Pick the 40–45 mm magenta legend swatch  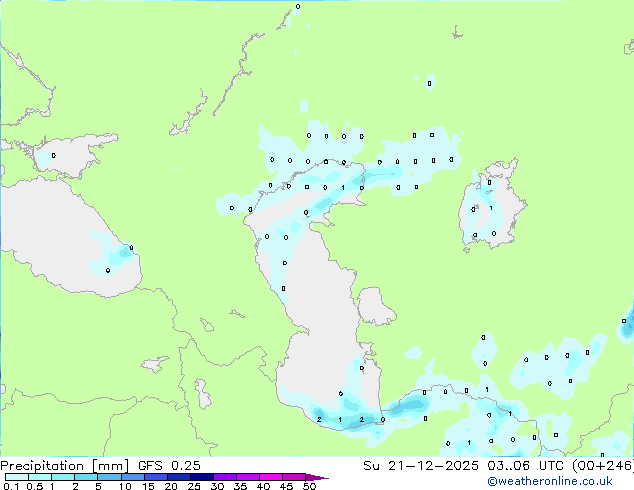[x=271, y=477]
